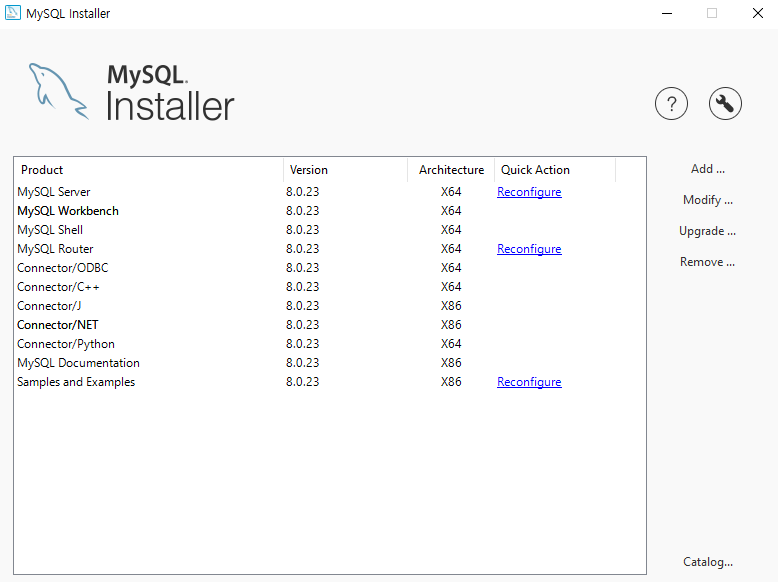
Task: Click the version cell of MySQL Server
Action: (302, 192)
